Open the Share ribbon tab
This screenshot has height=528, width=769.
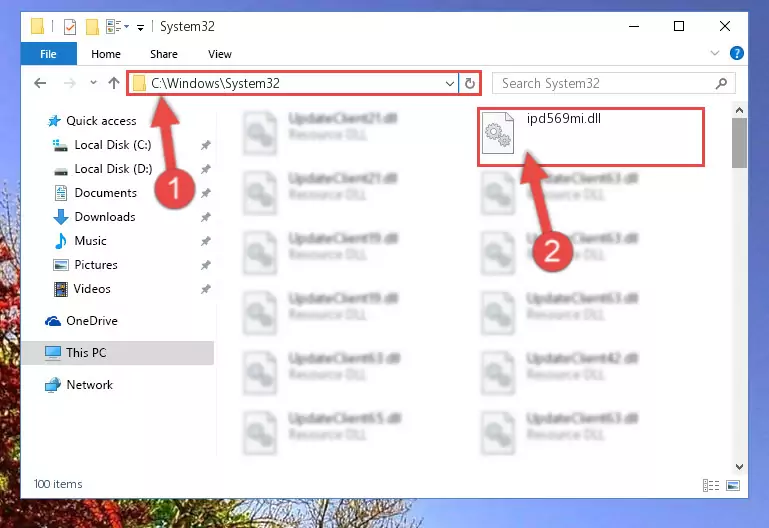coord(164,54)
